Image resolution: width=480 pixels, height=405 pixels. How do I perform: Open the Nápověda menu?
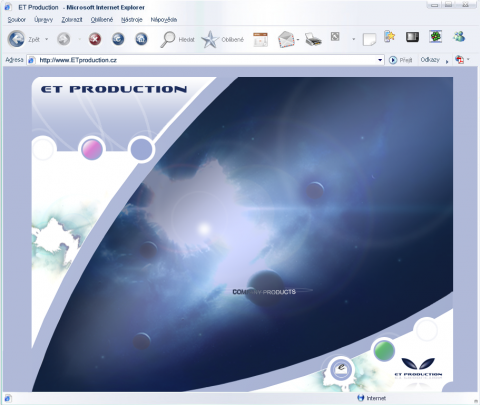(164, 20)
